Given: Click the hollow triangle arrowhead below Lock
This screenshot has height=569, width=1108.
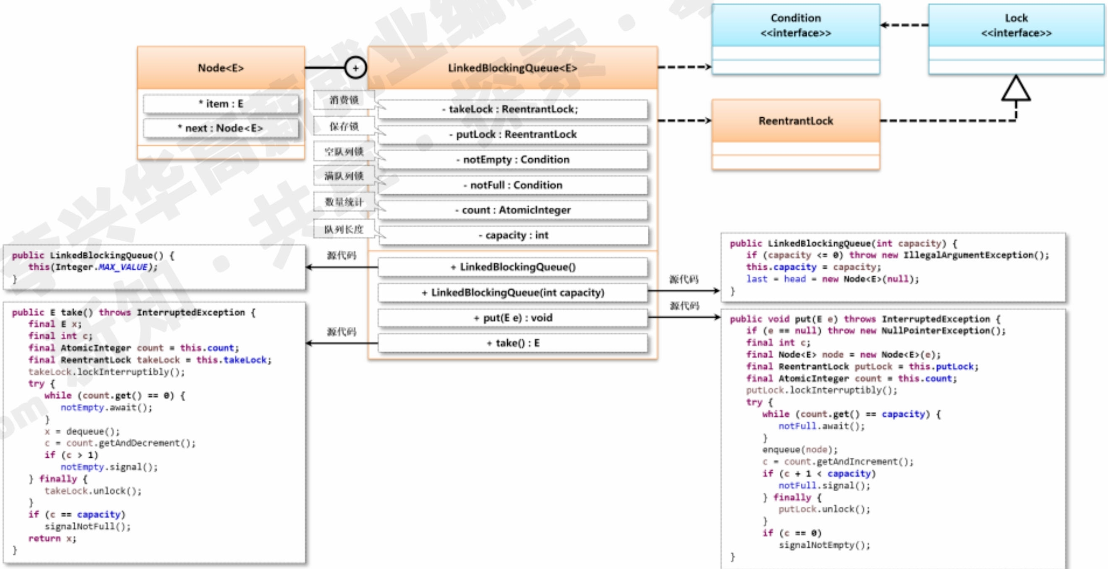Looking at the screenshot, I should pos(1016,91).
